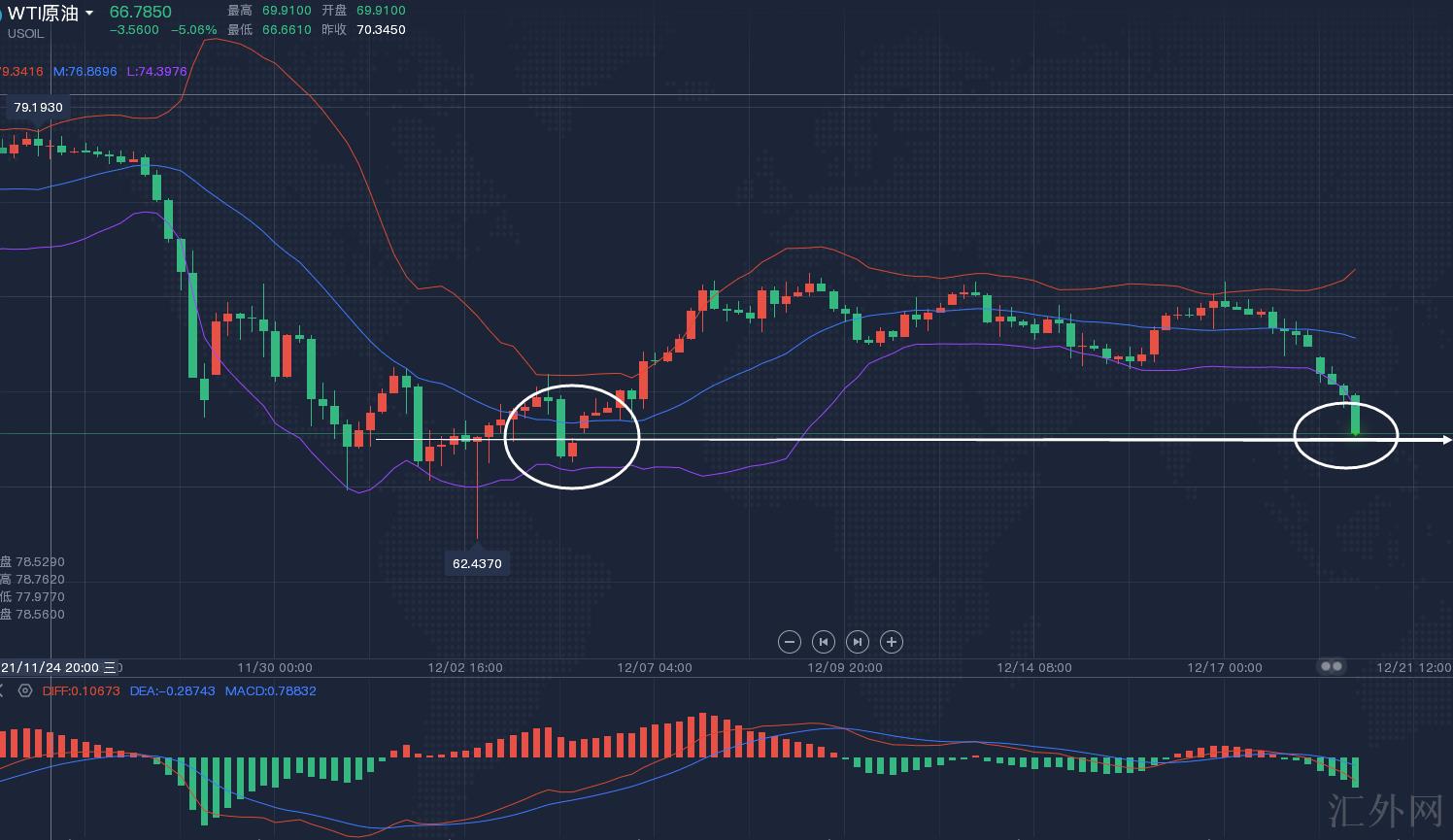Viewport: 1453px width, 840px height.
Task: Close the MACD indicator panel
Action: [x=3, y=691]
